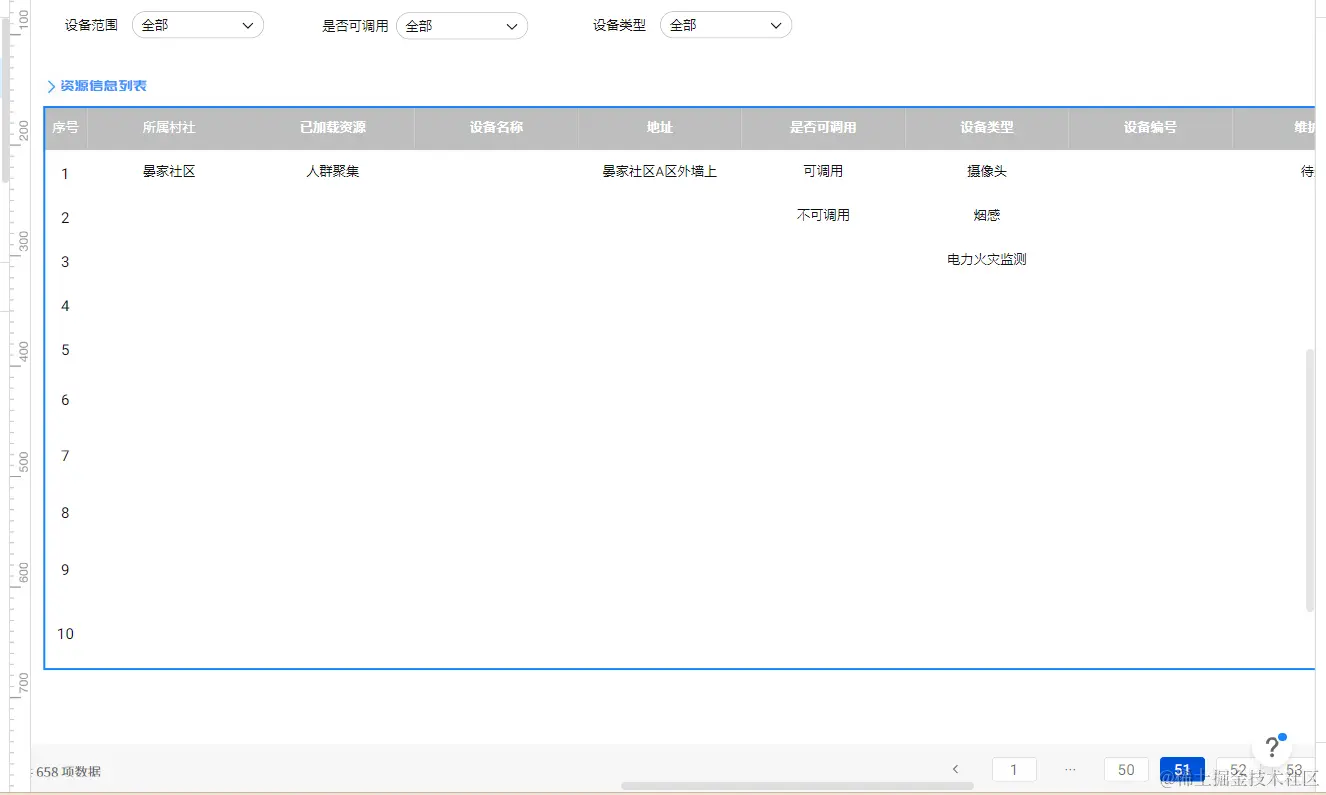The height and width of the screenshot is (795, 1326).
Task: Click the 已加载资源 column header
Action: click(333, 128)
